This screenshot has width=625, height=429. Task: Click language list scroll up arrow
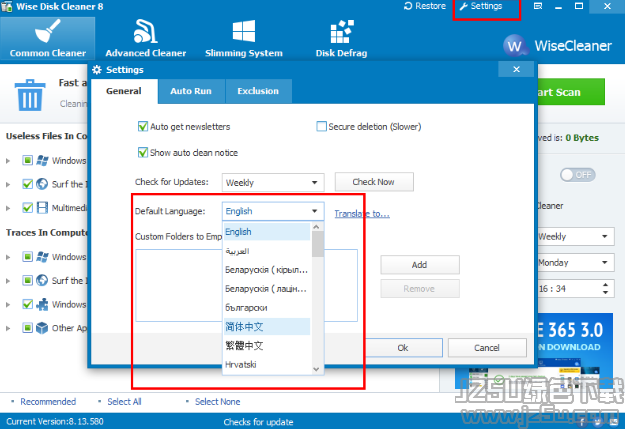[x=317, y=226]
